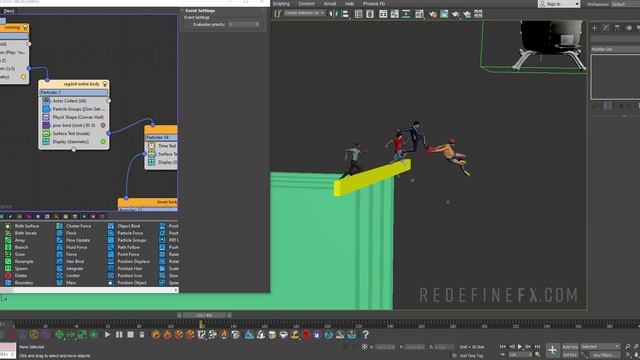640x360 pixels.
Task: Open the Modifier List dropdown
Action: pyautogui.click(x=616, y=49)
